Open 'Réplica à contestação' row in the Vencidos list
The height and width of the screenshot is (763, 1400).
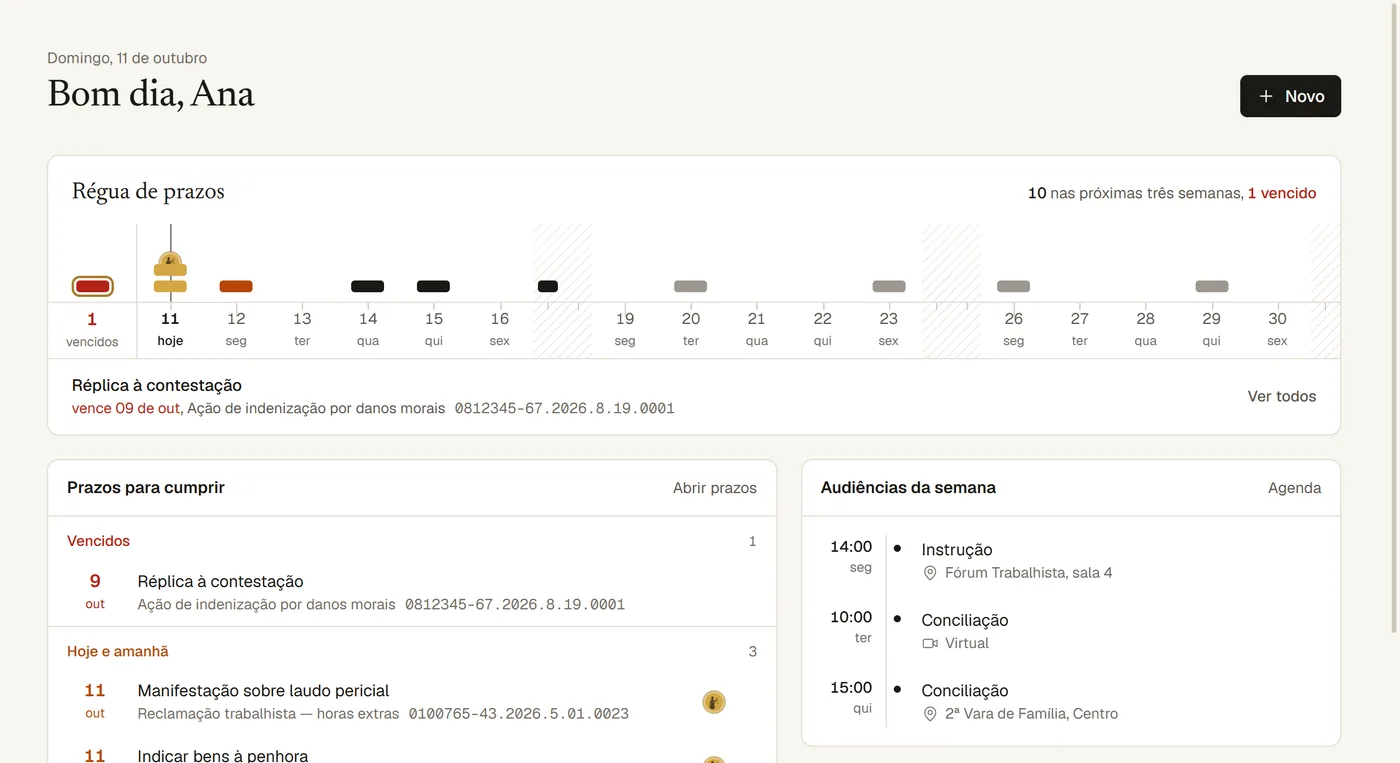point(412,592)
